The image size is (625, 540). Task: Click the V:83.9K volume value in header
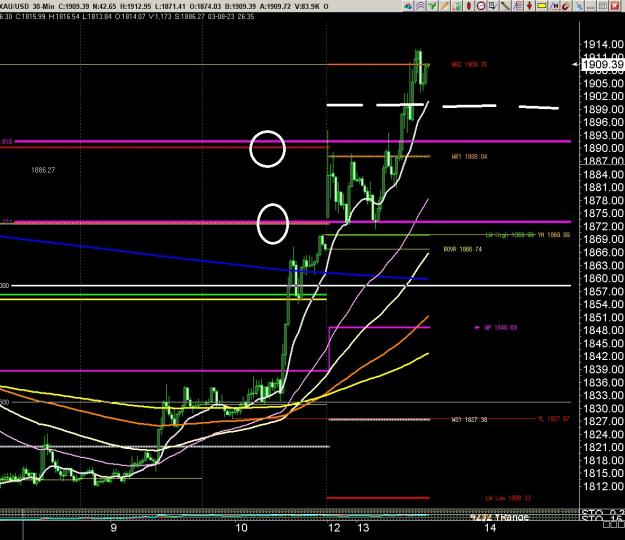pos(309,6)
